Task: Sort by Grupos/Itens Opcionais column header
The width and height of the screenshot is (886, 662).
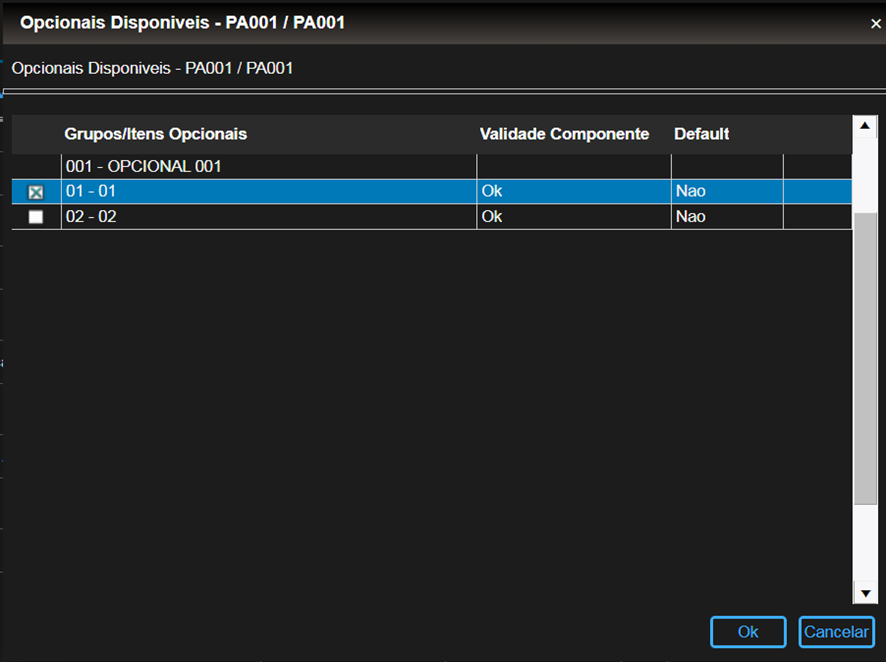Action: 156,134
